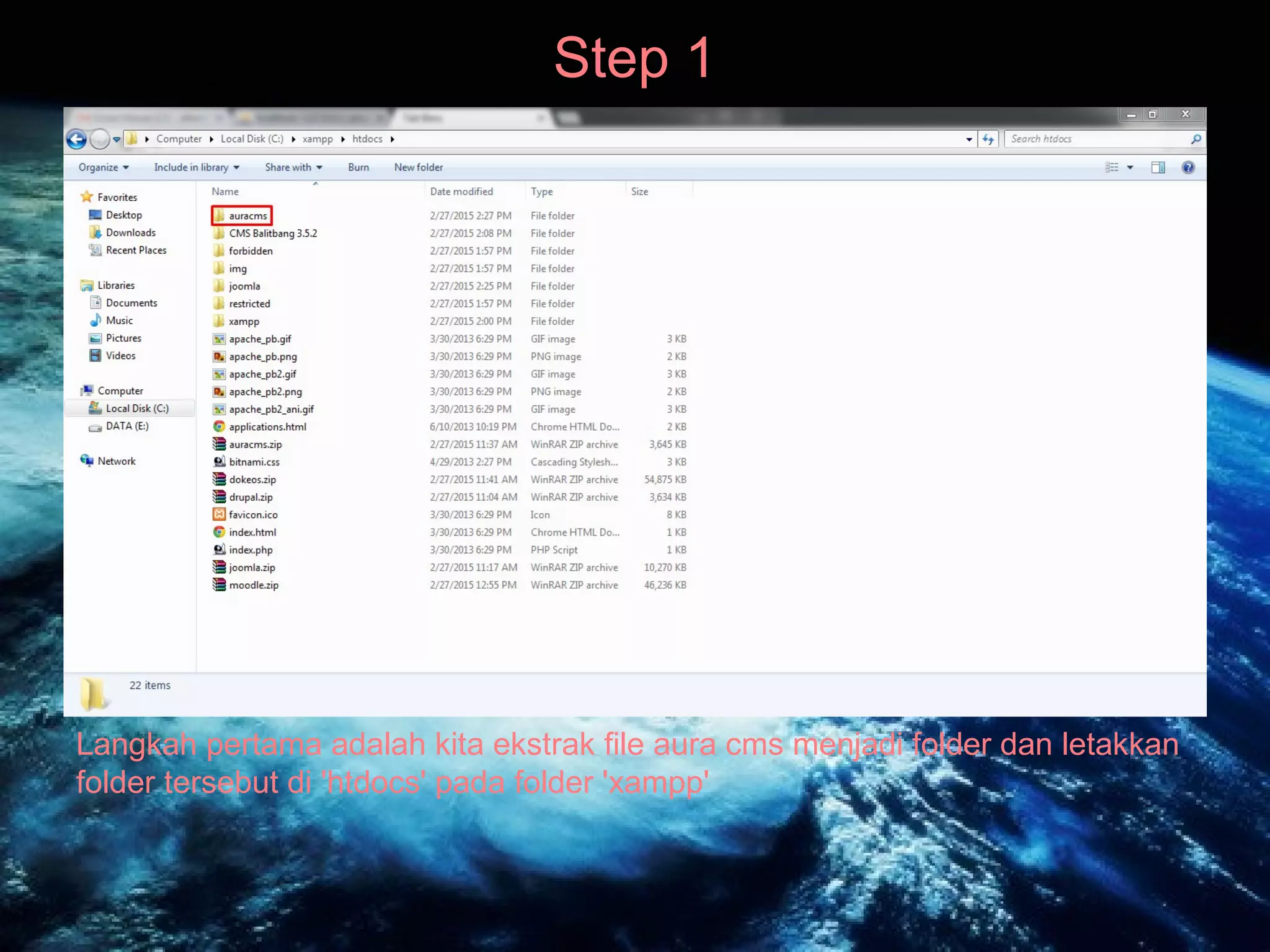1270x952 pixels.
Task: Select the CMS Balitbang 3.5.2 folder icon
Action: click(219, 233)
